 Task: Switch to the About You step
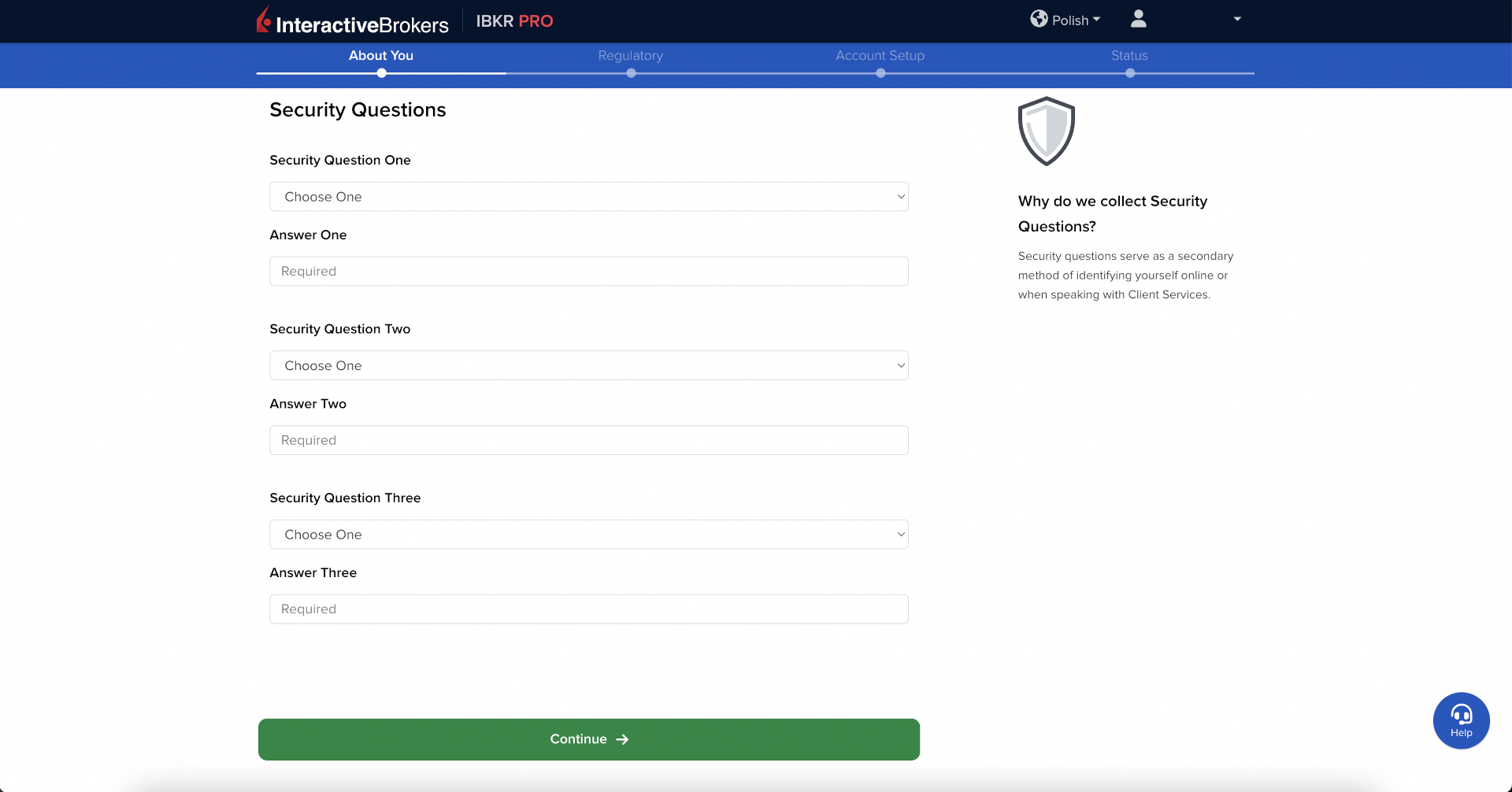tap(381, 56)
